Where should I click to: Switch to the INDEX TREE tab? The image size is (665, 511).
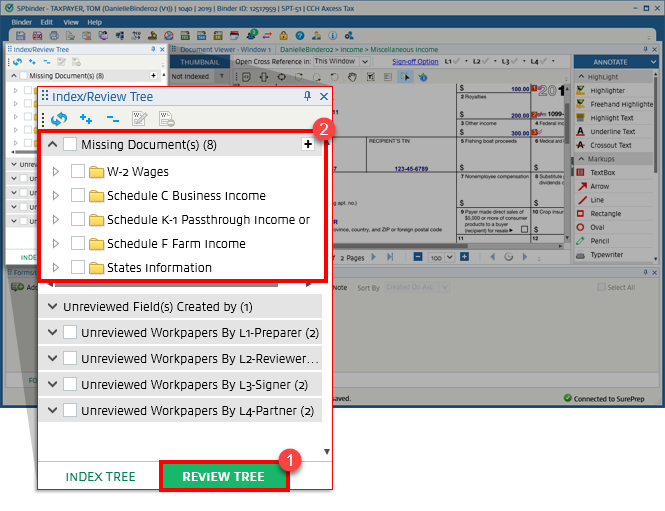pyautogui.click(x=101, y=476)
